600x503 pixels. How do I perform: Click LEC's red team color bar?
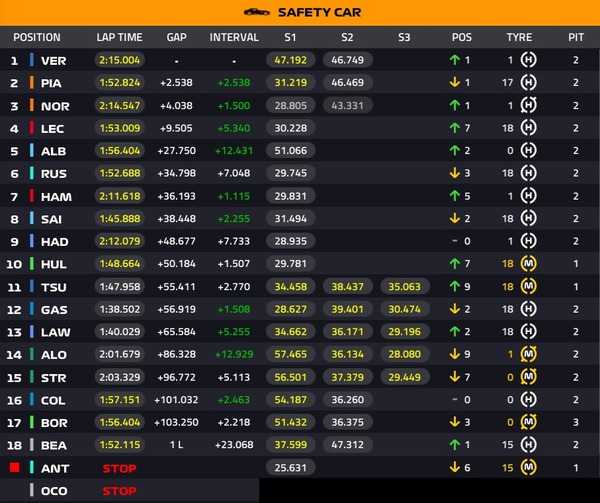point(32,128)
